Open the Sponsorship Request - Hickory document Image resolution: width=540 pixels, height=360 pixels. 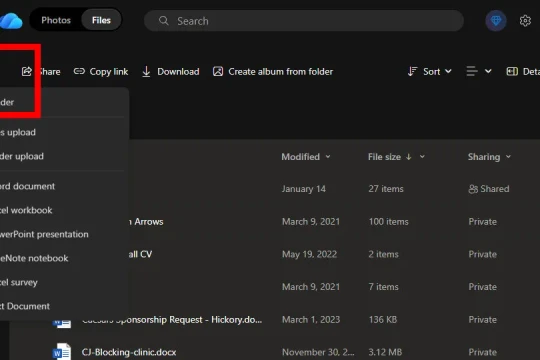172,320
